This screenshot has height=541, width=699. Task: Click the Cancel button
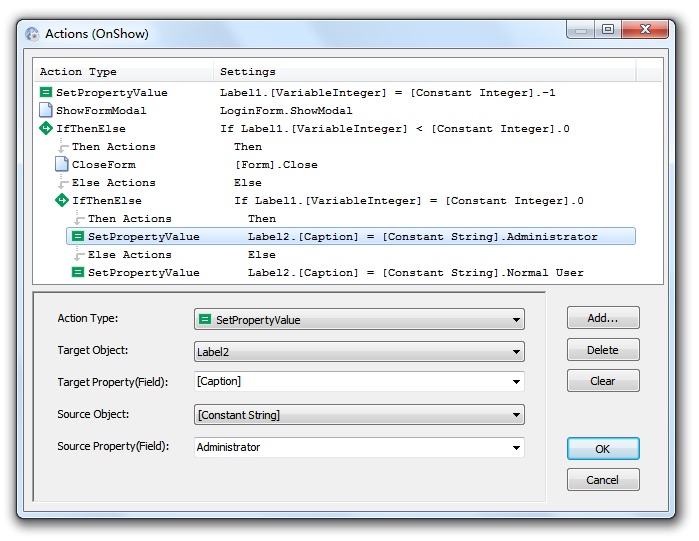tap(603, 480)
